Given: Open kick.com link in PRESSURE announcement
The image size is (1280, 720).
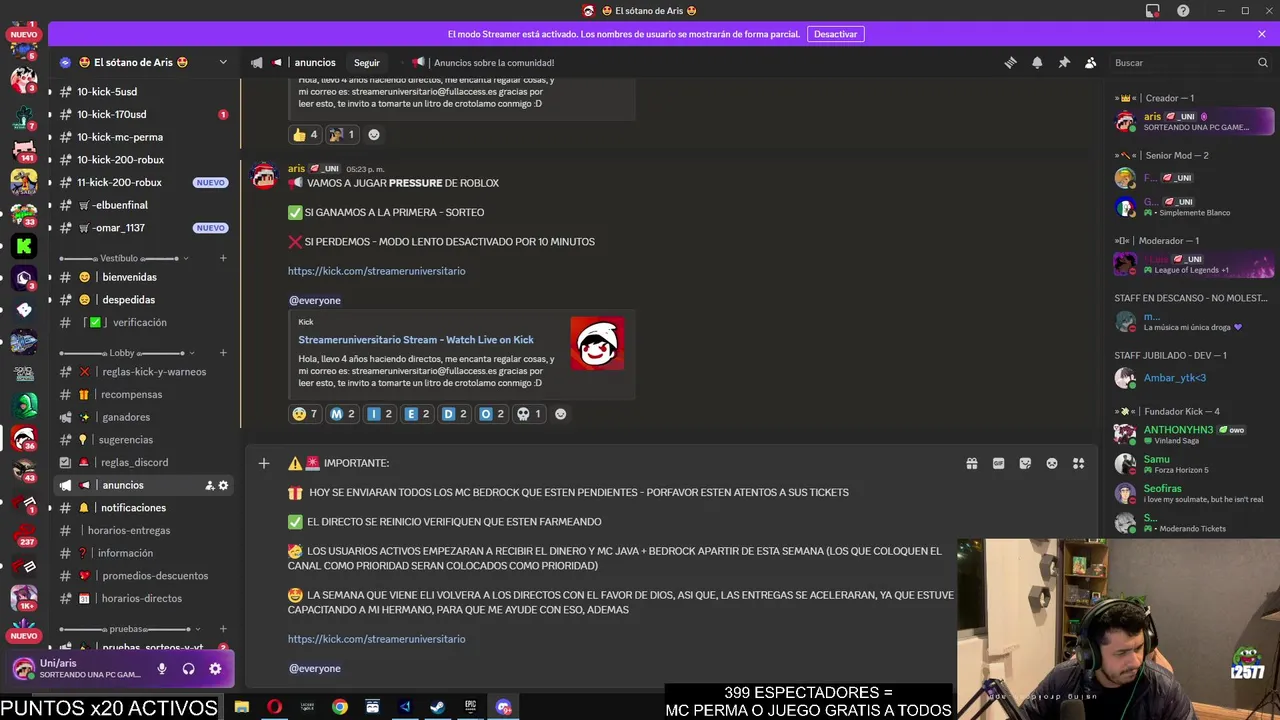Looking at the screenshot, I should [x=376, y=271].
